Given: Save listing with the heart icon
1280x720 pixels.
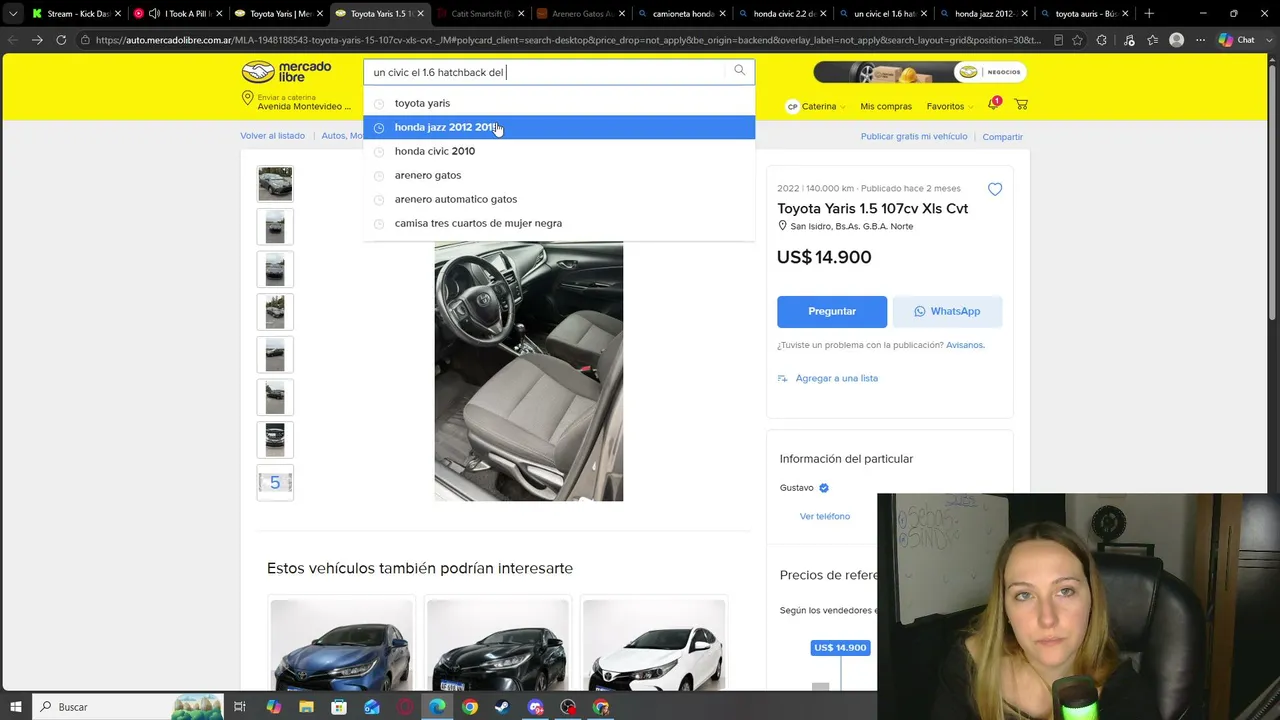Looking at the screenshot, I should [995, 189].
